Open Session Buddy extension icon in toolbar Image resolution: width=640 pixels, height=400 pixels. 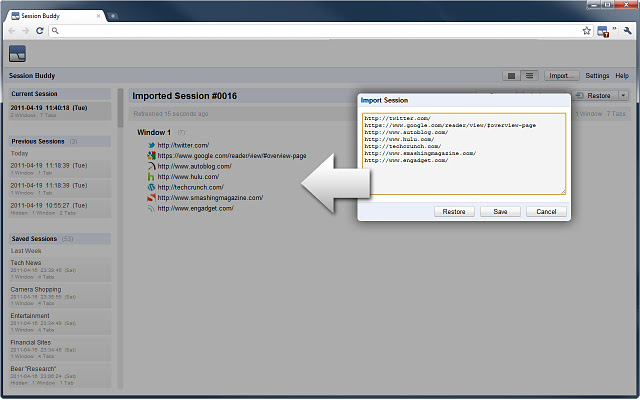[603, 31]
